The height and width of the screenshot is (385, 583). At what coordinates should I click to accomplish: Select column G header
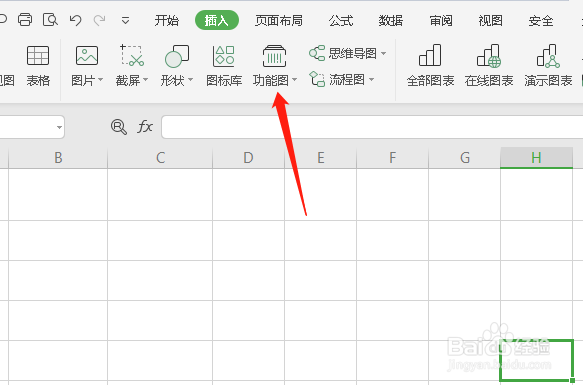pos(464,158)
